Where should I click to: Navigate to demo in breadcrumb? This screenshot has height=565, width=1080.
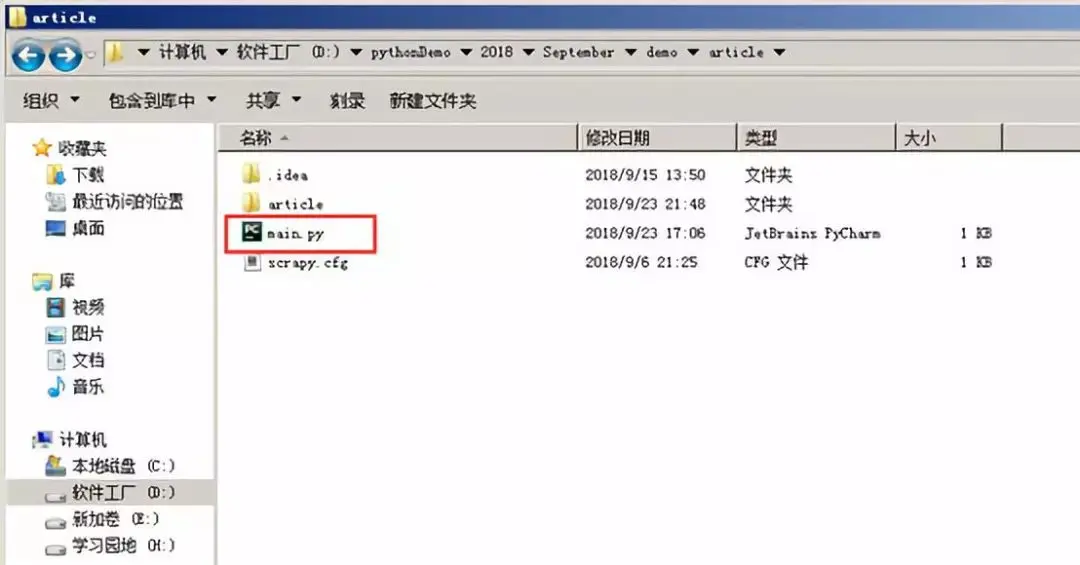pos(662,52)
